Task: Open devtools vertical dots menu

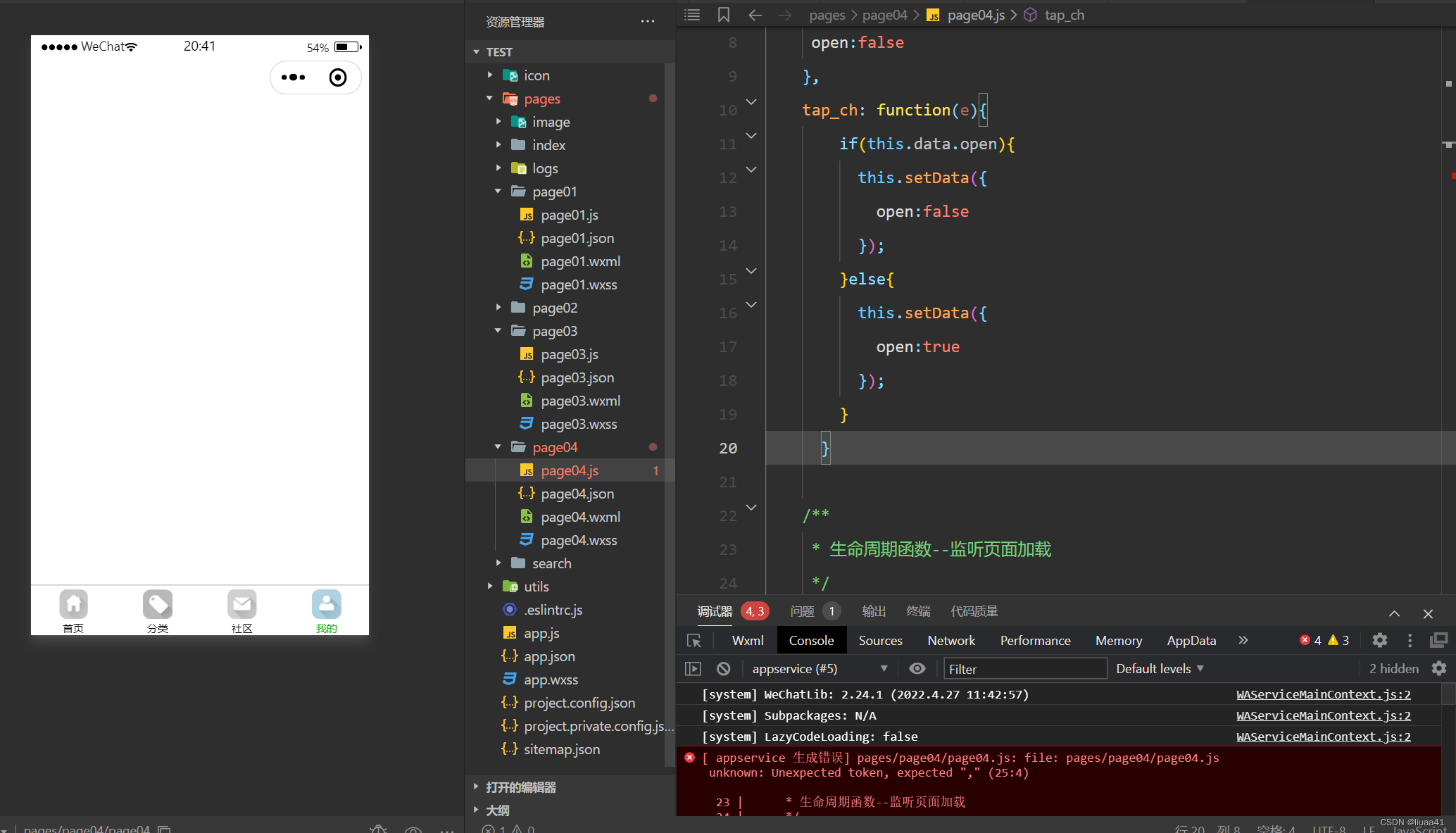Action: (x=1410, y=640)
